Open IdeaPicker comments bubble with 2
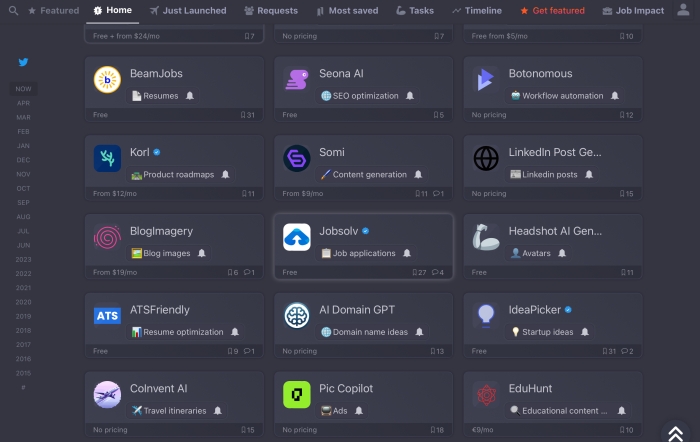The height and width of the screenshot is (442, 700). [x=627, y=351]
